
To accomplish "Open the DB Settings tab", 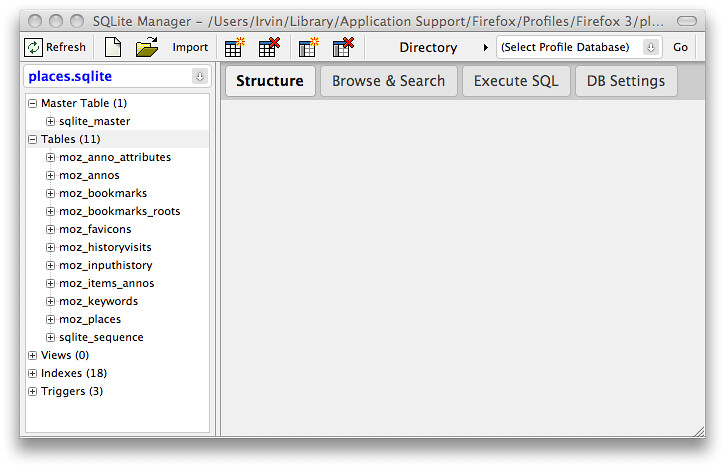I will [x=625, y=81].
